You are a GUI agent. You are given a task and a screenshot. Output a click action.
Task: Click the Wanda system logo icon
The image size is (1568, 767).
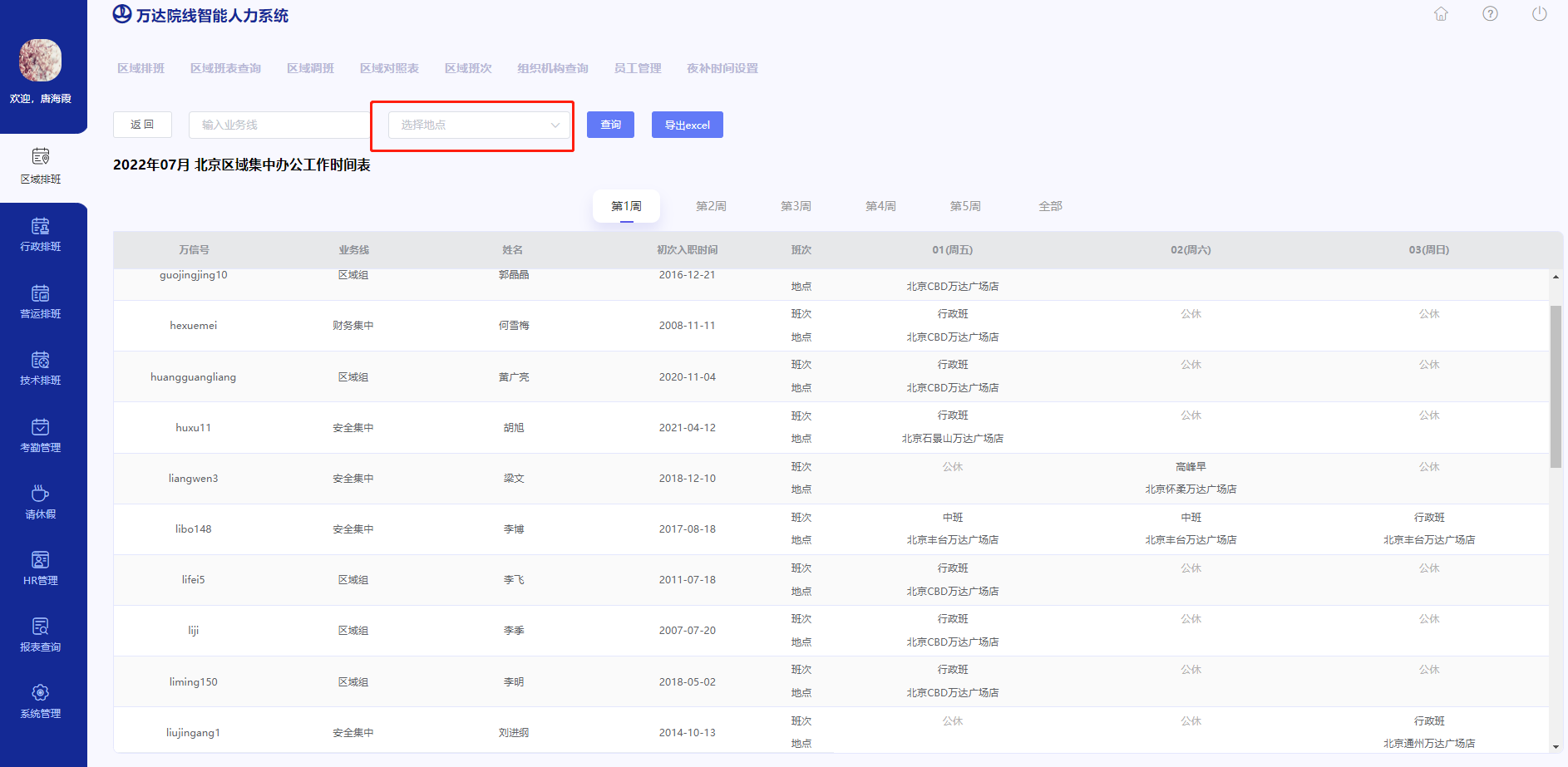(122, 14)
